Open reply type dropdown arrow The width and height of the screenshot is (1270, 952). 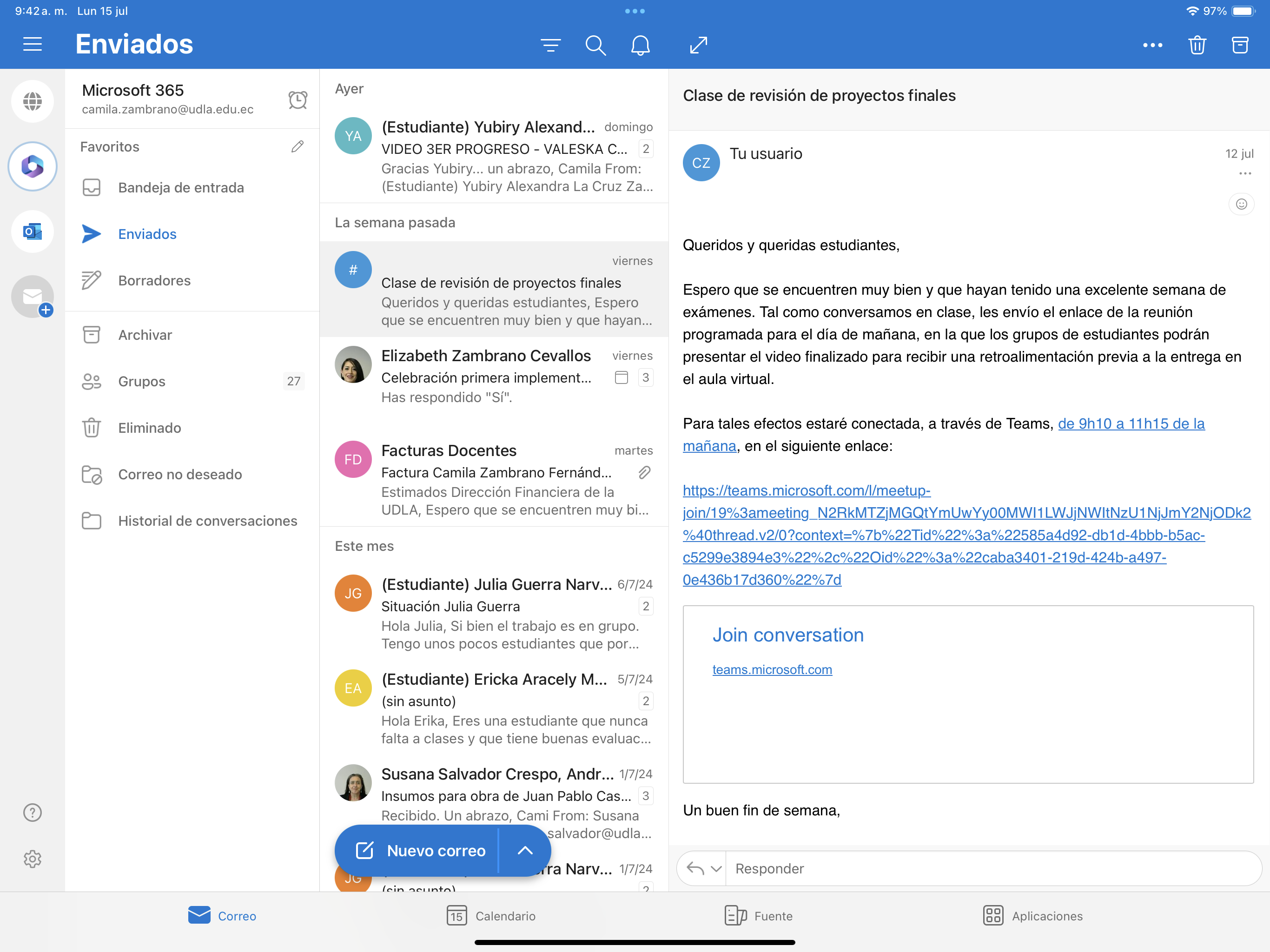[x=715, y=869]
